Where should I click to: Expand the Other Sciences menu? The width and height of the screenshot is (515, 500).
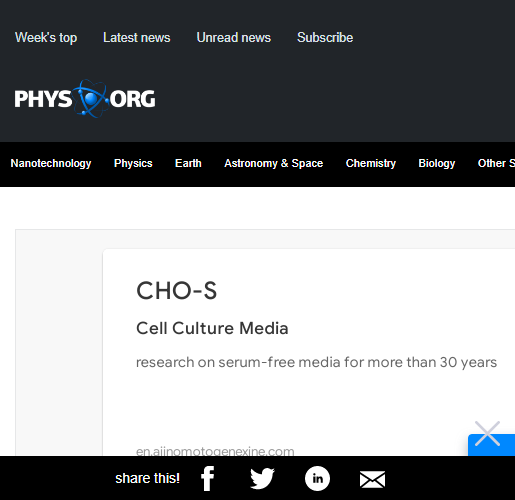tap(496, 163)
